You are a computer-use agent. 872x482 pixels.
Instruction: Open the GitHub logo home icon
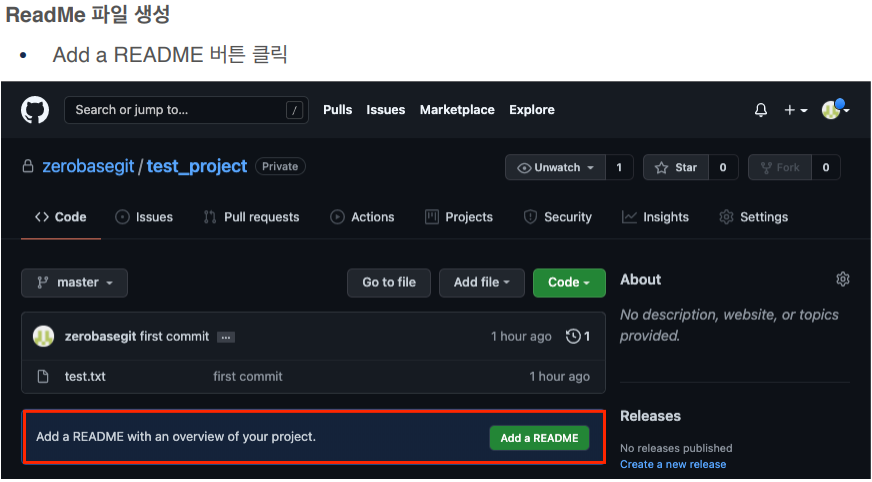[35, 110]
